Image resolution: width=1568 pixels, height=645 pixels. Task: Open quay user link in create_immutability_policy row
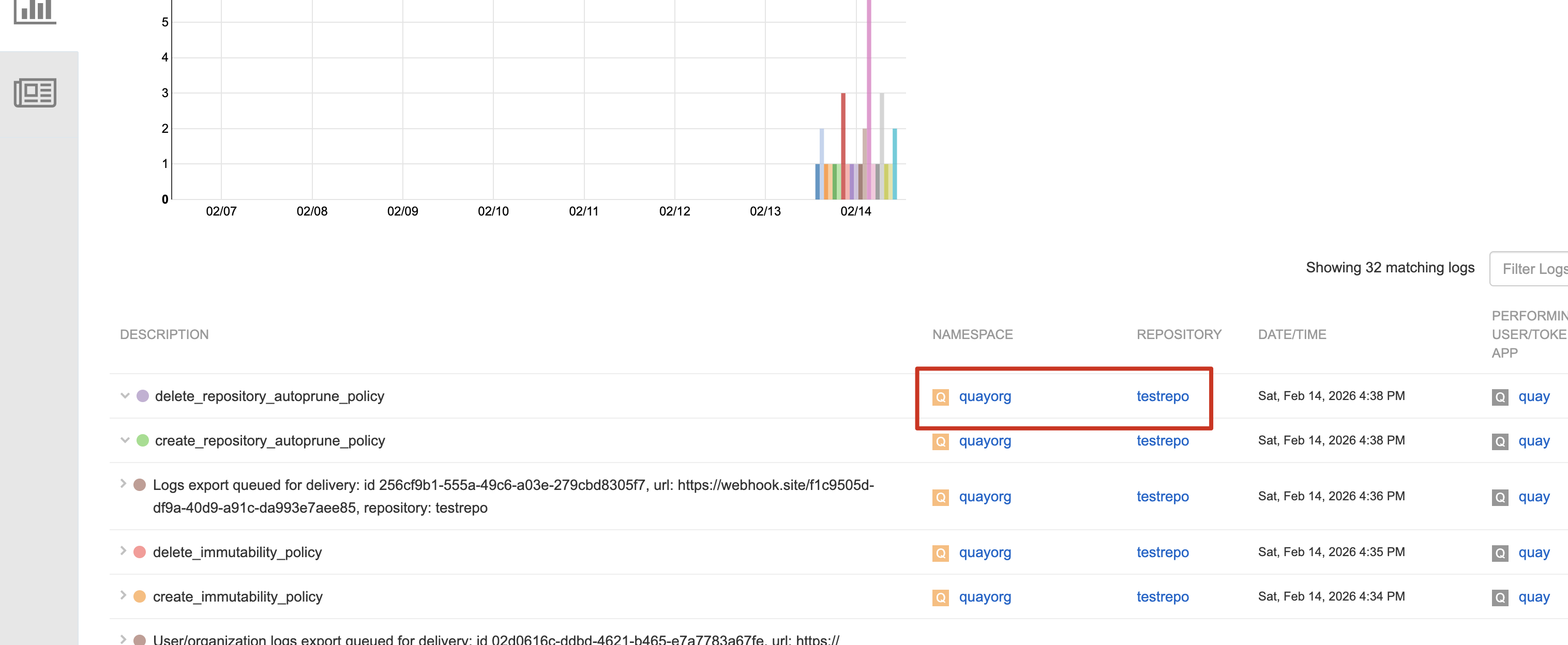coord(1533,596)
